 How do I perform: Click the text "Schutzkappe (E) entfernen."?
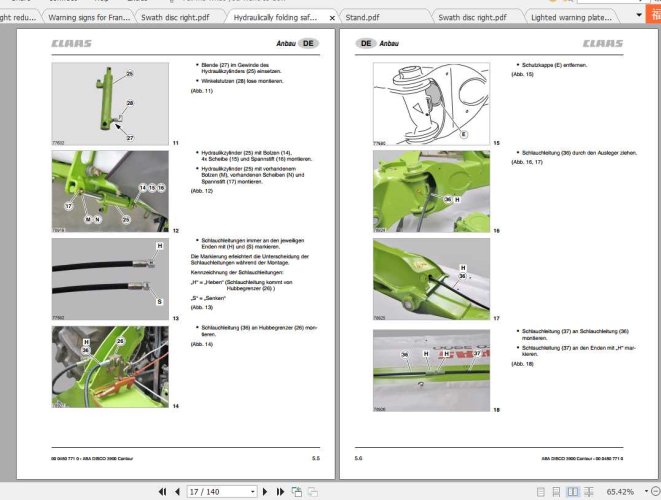pyautogui.click(x=554, y=65)
